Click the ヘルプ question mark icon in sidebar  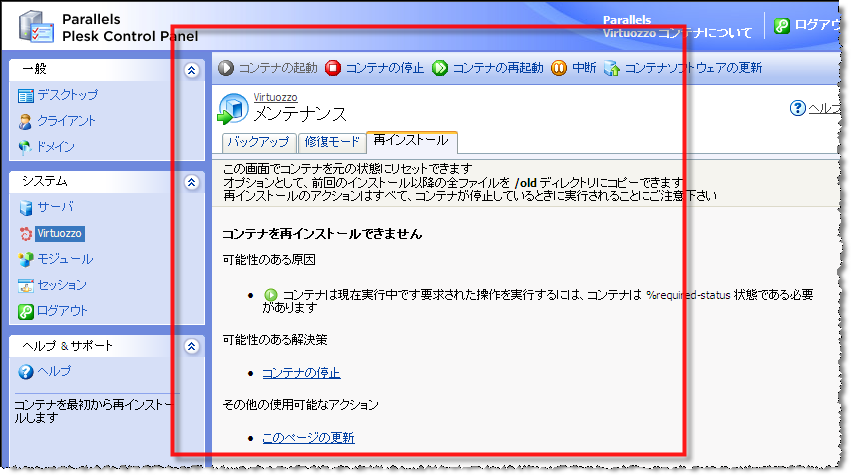[26, 372]
